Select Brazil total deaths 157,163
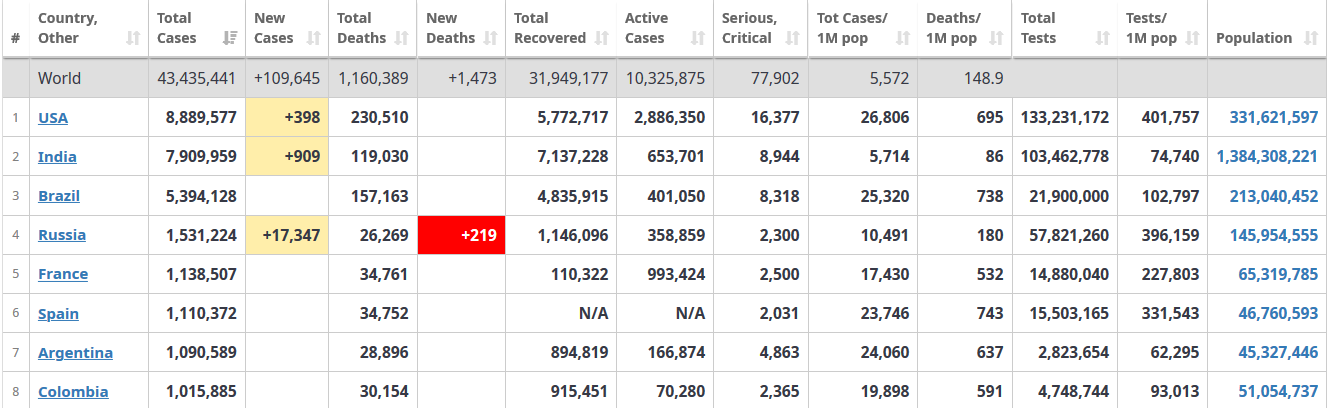1327x408 pixels. coord(380,195)
